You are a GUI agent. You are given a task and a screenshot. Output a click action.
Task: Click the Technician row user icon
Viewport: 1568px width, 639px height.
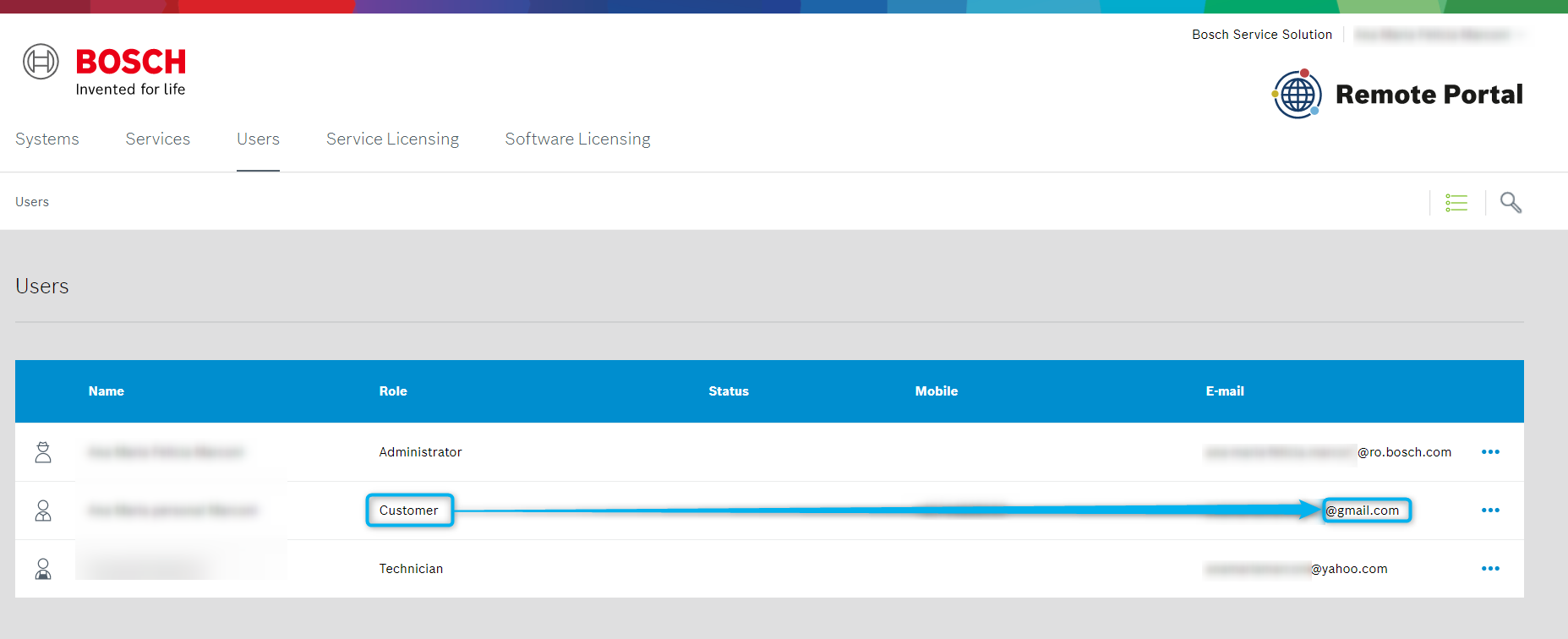[x=43, y=569]
